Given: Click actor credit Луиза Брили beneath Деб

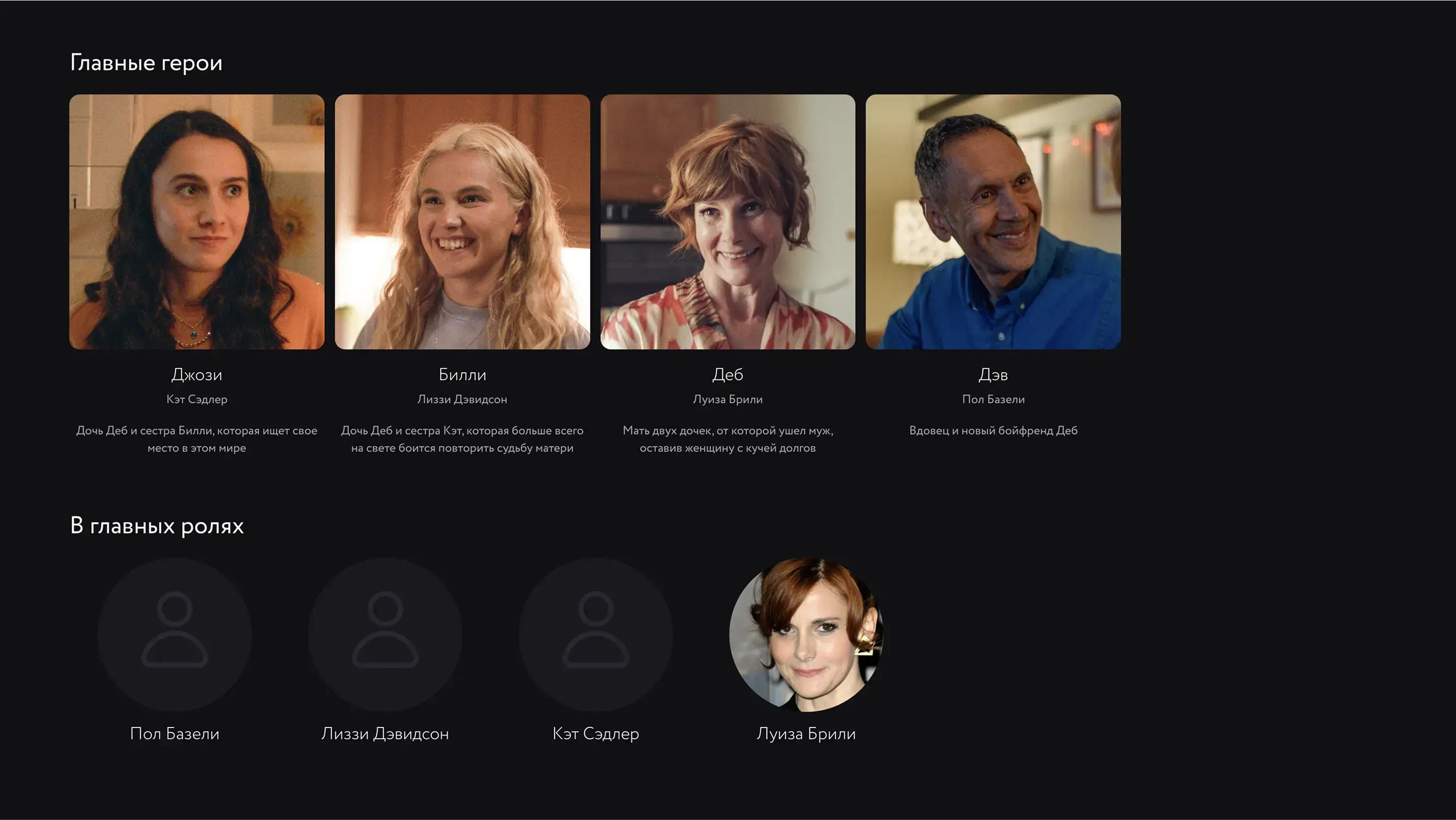Looking at the screenshot, I should pos(727,399).
